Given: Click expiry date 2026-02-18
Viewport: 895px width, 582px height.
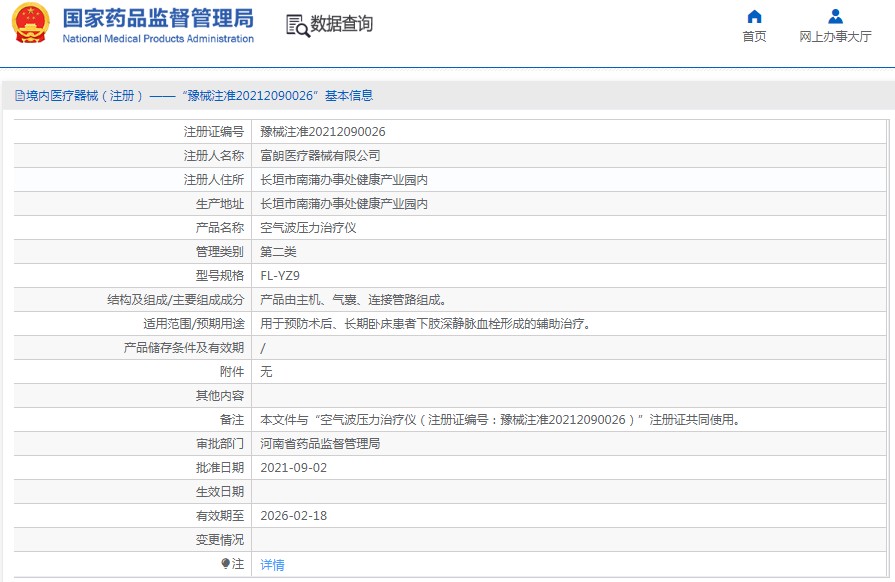Looking at the screenshot, I should click(x=293, y=516).
